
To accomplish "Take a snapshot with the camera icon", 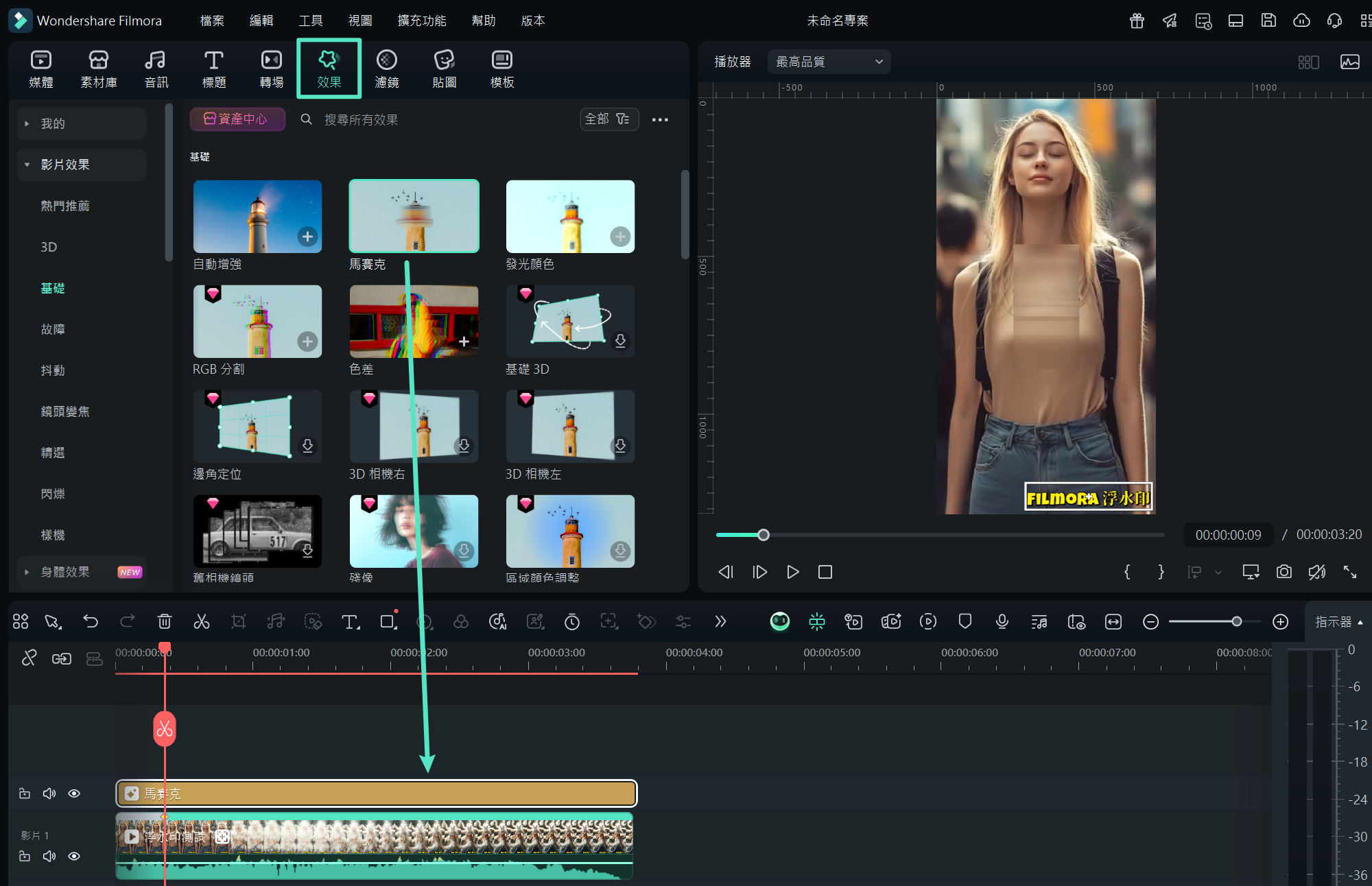I will click(x=1284, y=572).
